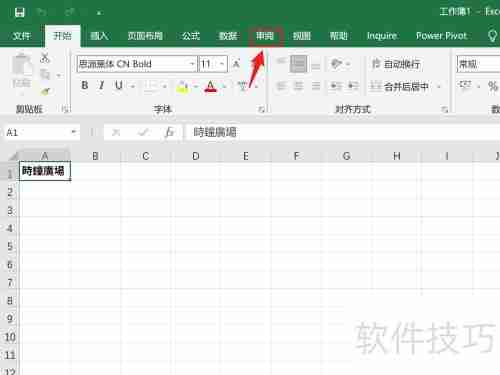Click the fill color bucket icon
Image resolution: width=500 pixels, height=375 pixels.
coord(182,87)
